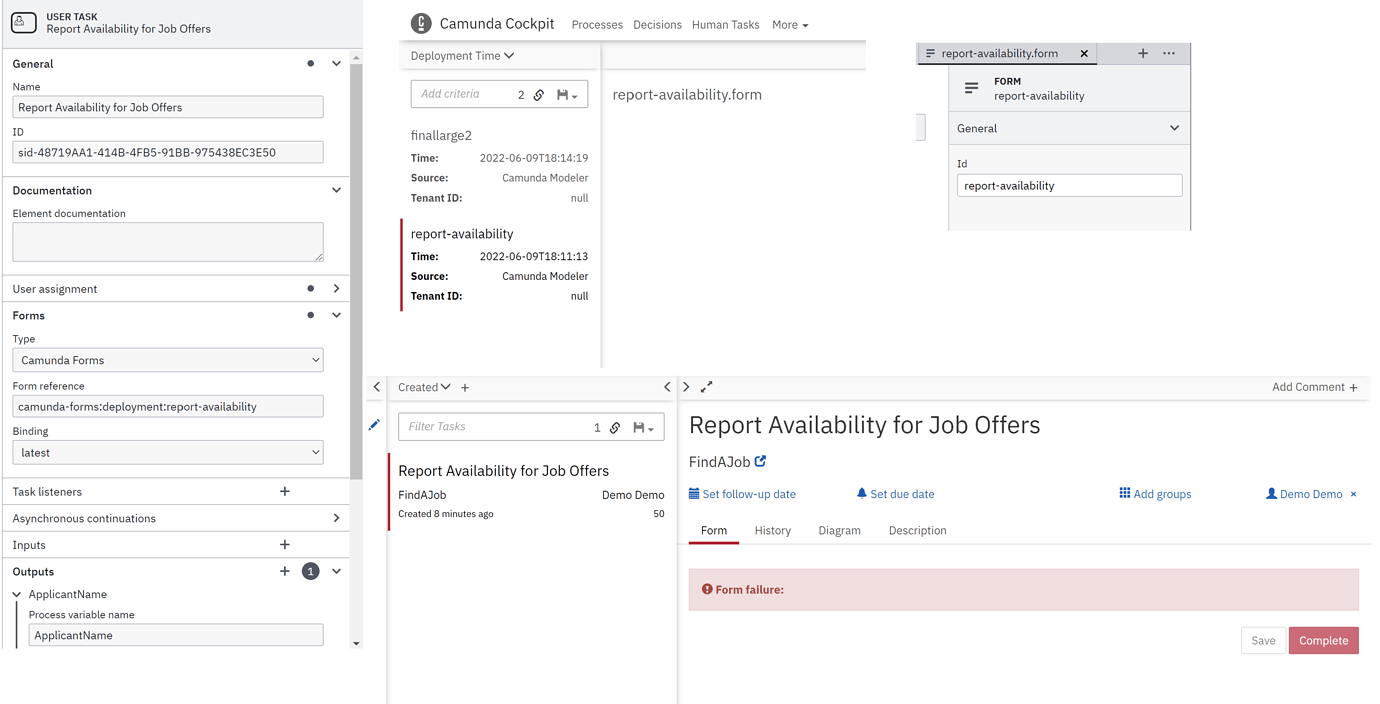
Task: Open the Binding latest dropdown
Action: pos(168,452)
